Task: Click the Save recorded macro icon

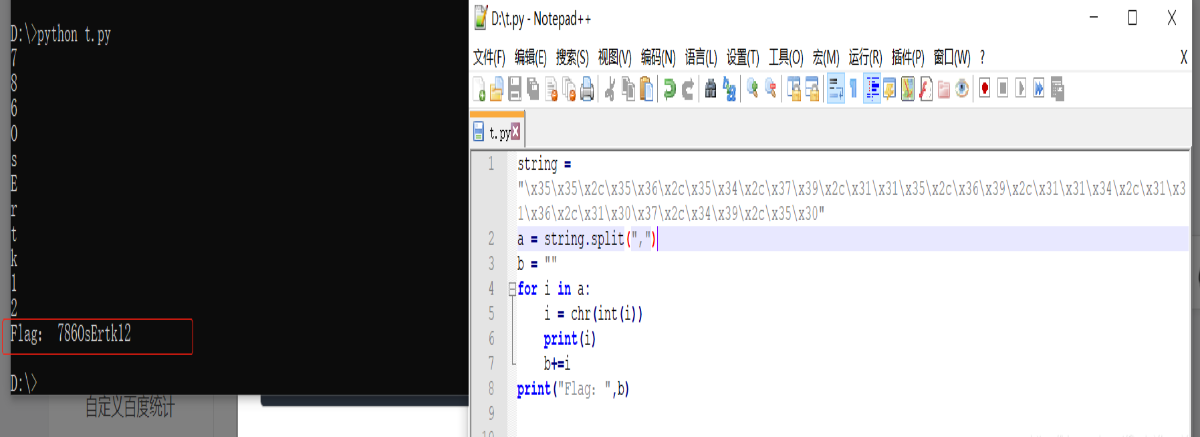Action: pyautogui.click(x=1057, y=89)
